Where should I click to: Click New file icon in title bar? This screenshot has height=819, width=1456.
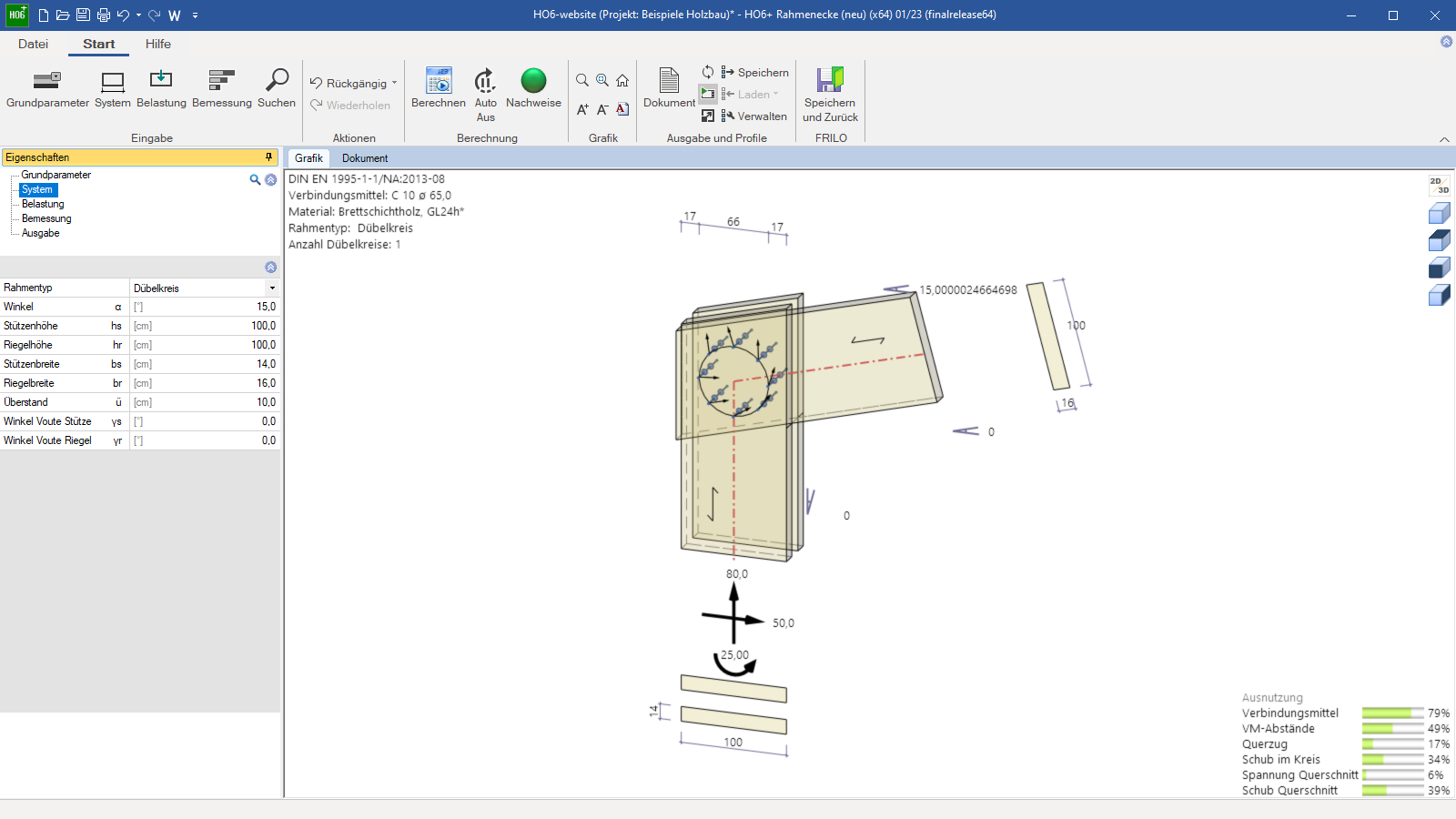point(43,15)
